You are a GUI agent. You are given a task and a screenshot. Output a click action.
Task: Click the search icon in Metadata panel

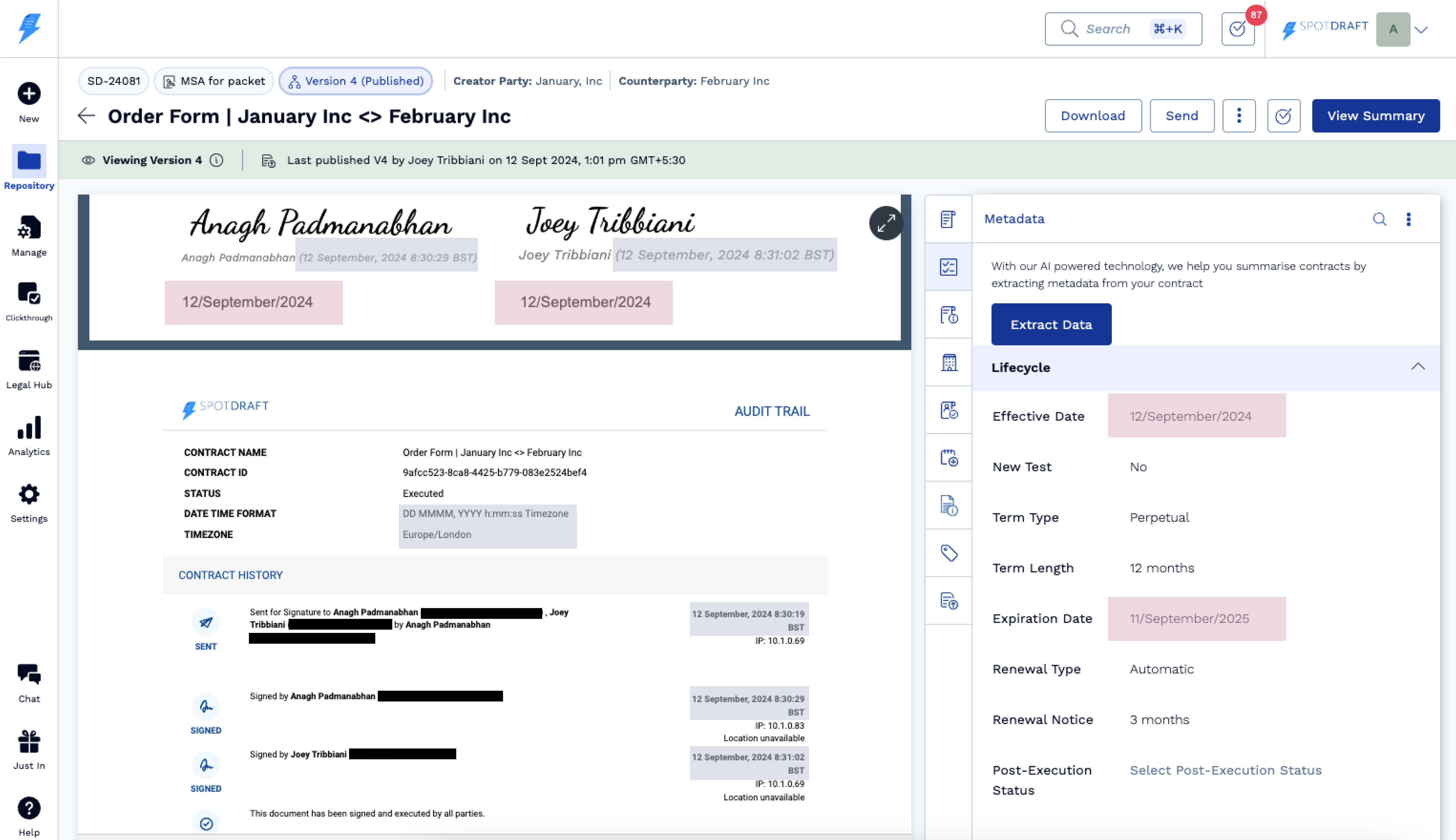pyautogui.click(x=1379, y=219)
